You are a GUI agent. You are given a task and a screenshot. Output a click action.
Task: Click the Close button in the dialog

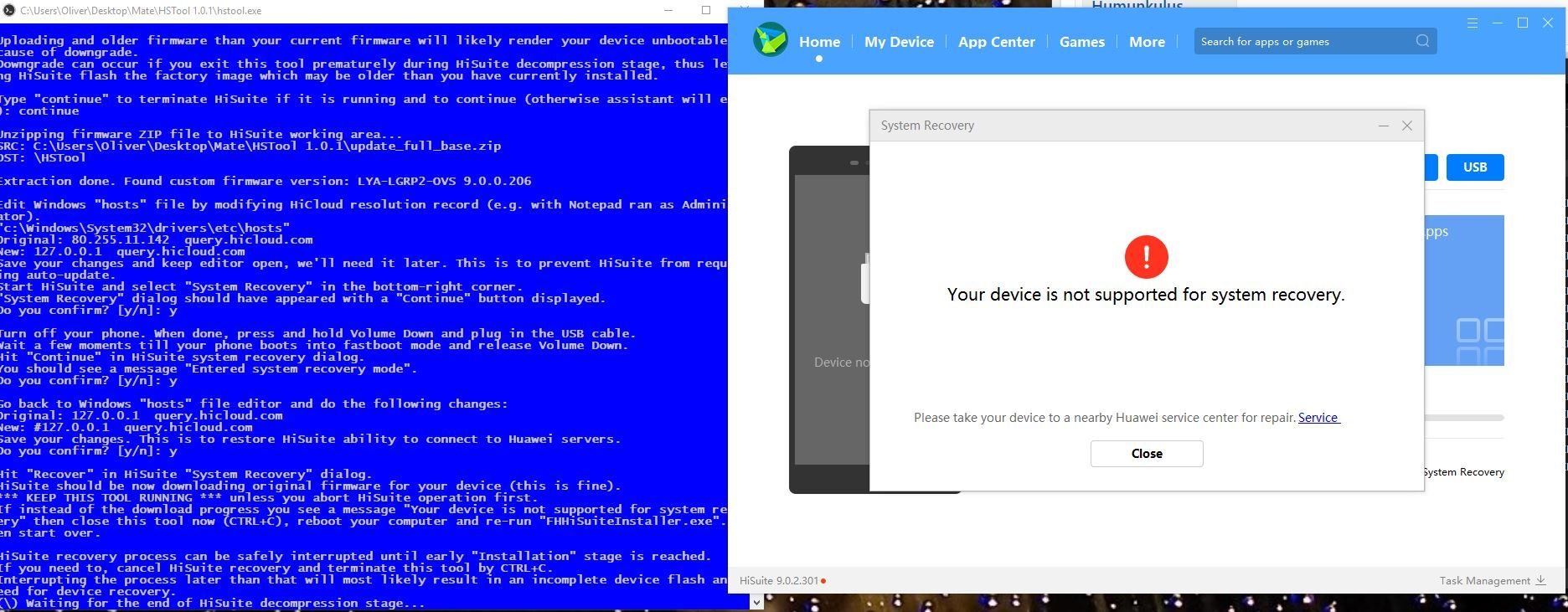(1147, 454)
